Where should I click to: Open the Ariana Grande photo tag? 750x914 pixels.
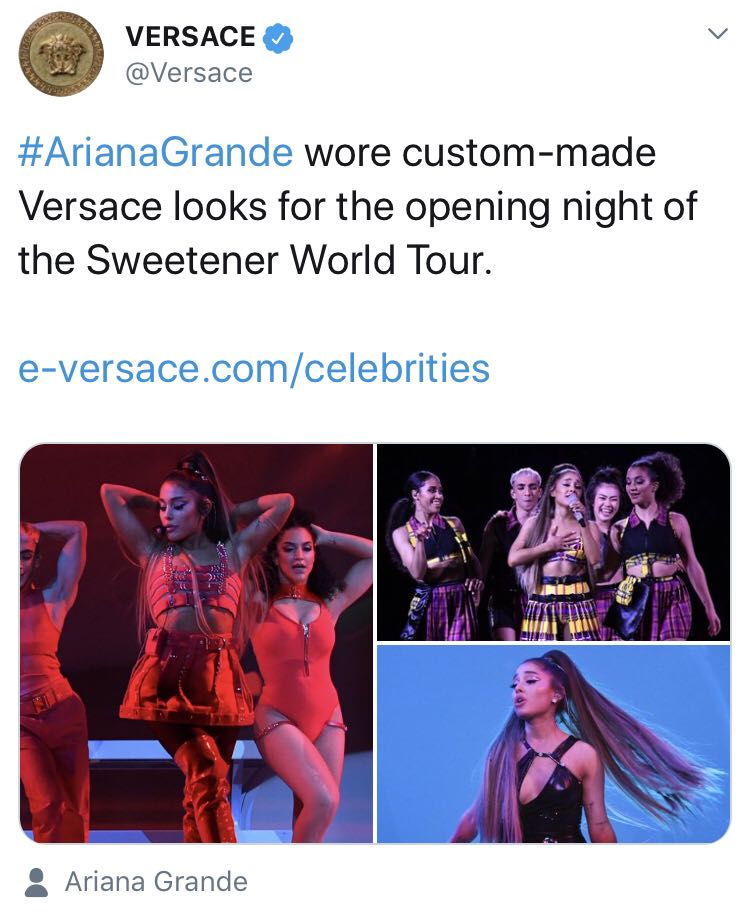tap(156, 881)
